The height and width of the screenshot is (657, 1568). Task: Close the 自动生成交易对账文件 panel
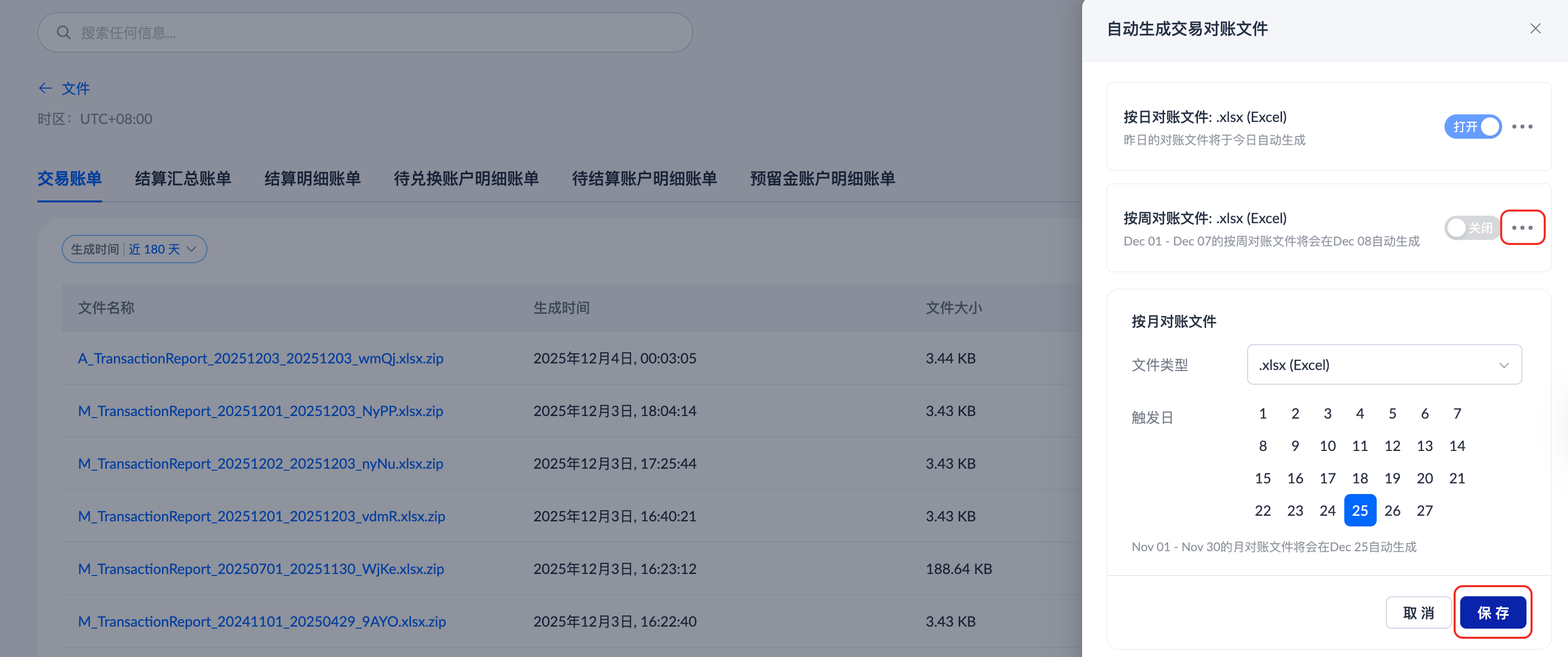click(x=1535, y=29)
